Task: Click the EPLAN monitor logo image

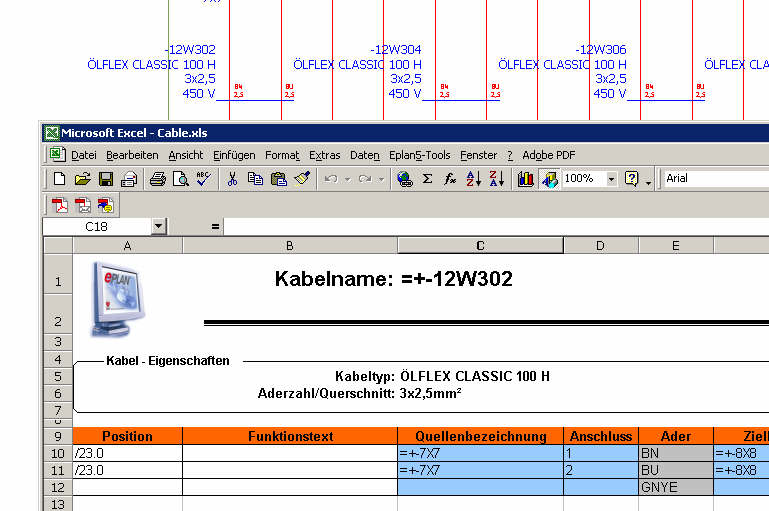Action: pos(117,299)
